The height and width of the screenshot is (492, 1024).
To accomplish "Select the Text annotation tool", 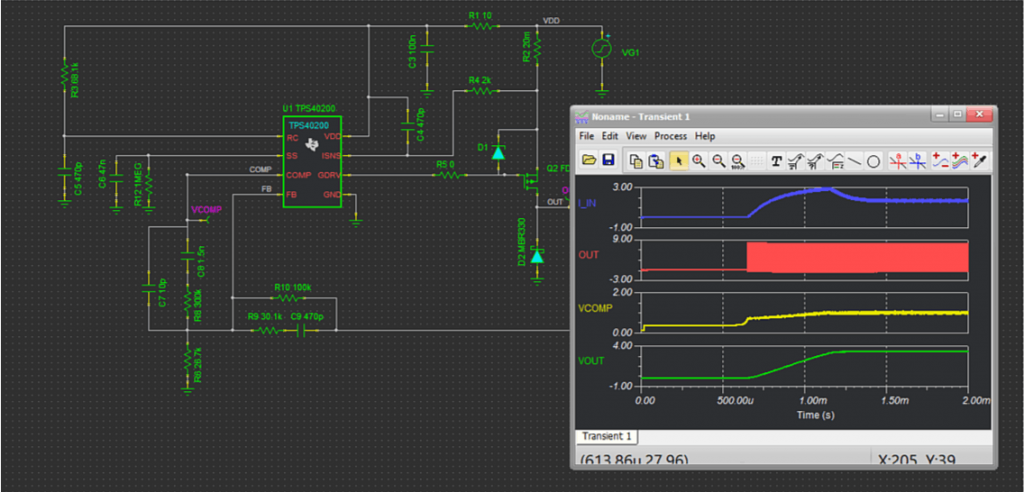I will coord(776,160).
